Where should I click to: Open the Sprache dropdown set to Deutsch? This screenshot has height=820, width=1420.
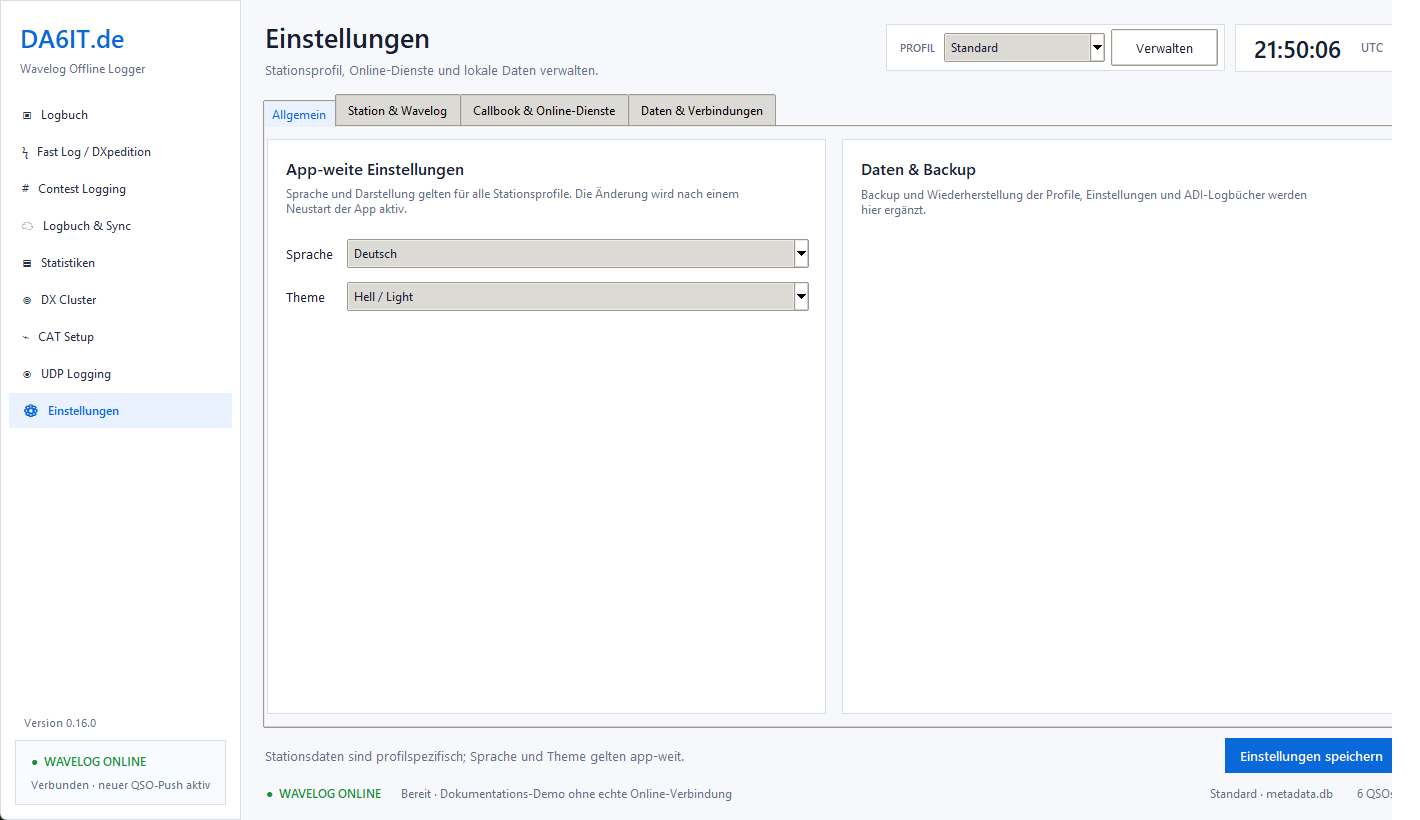point(578,254)
